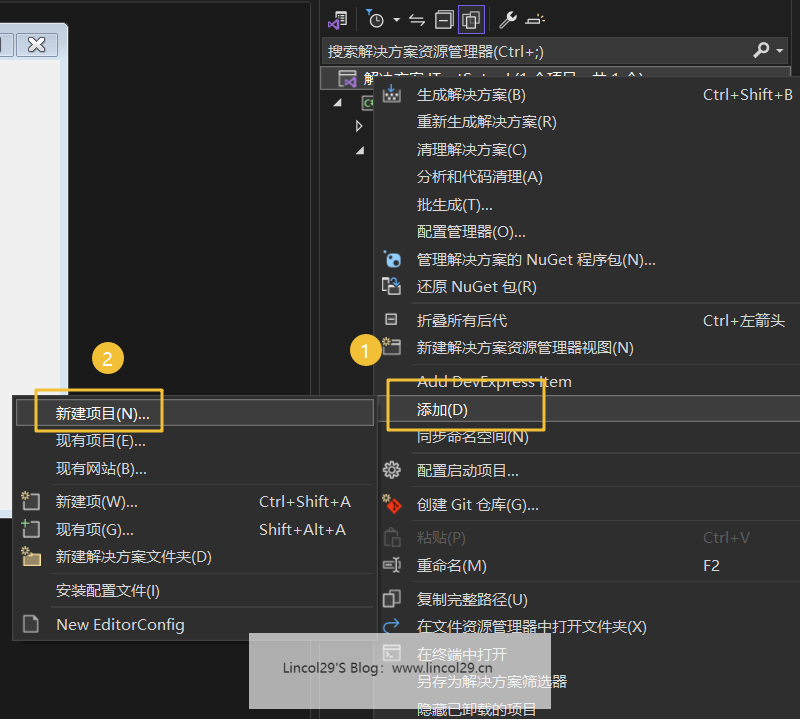Select 重命名(M) from the context menu

click(x=451, y=565)
